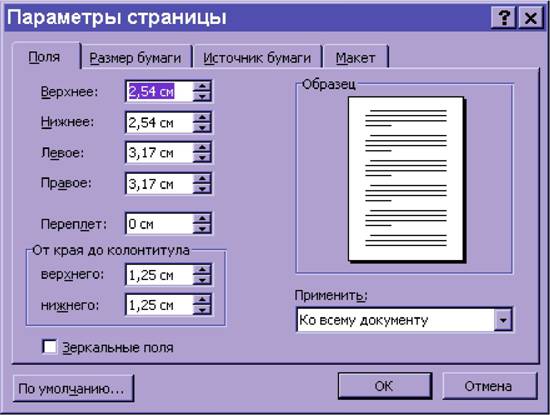Click the Отмена button
The width and height of the screenshot is (550, 415).
pos(489,386)
